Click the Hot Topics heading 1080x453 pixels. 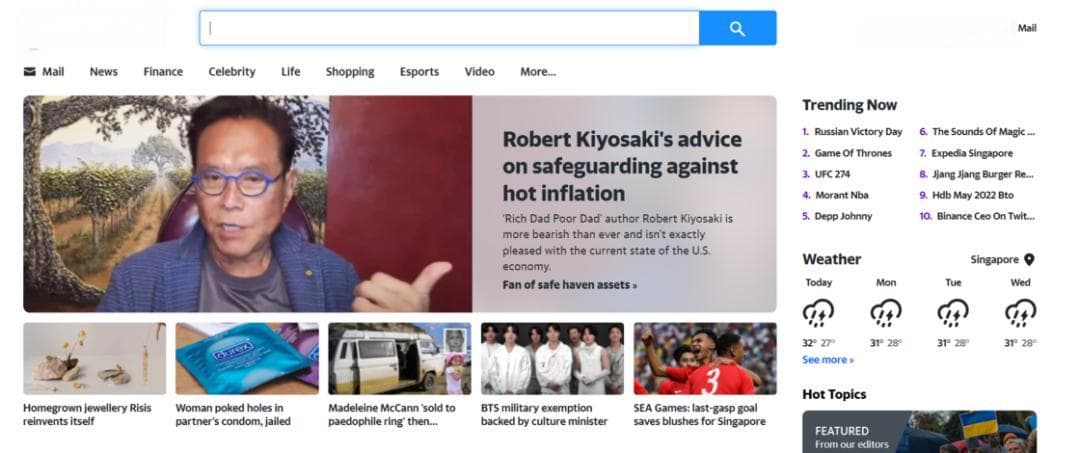[x=834, y=394]
